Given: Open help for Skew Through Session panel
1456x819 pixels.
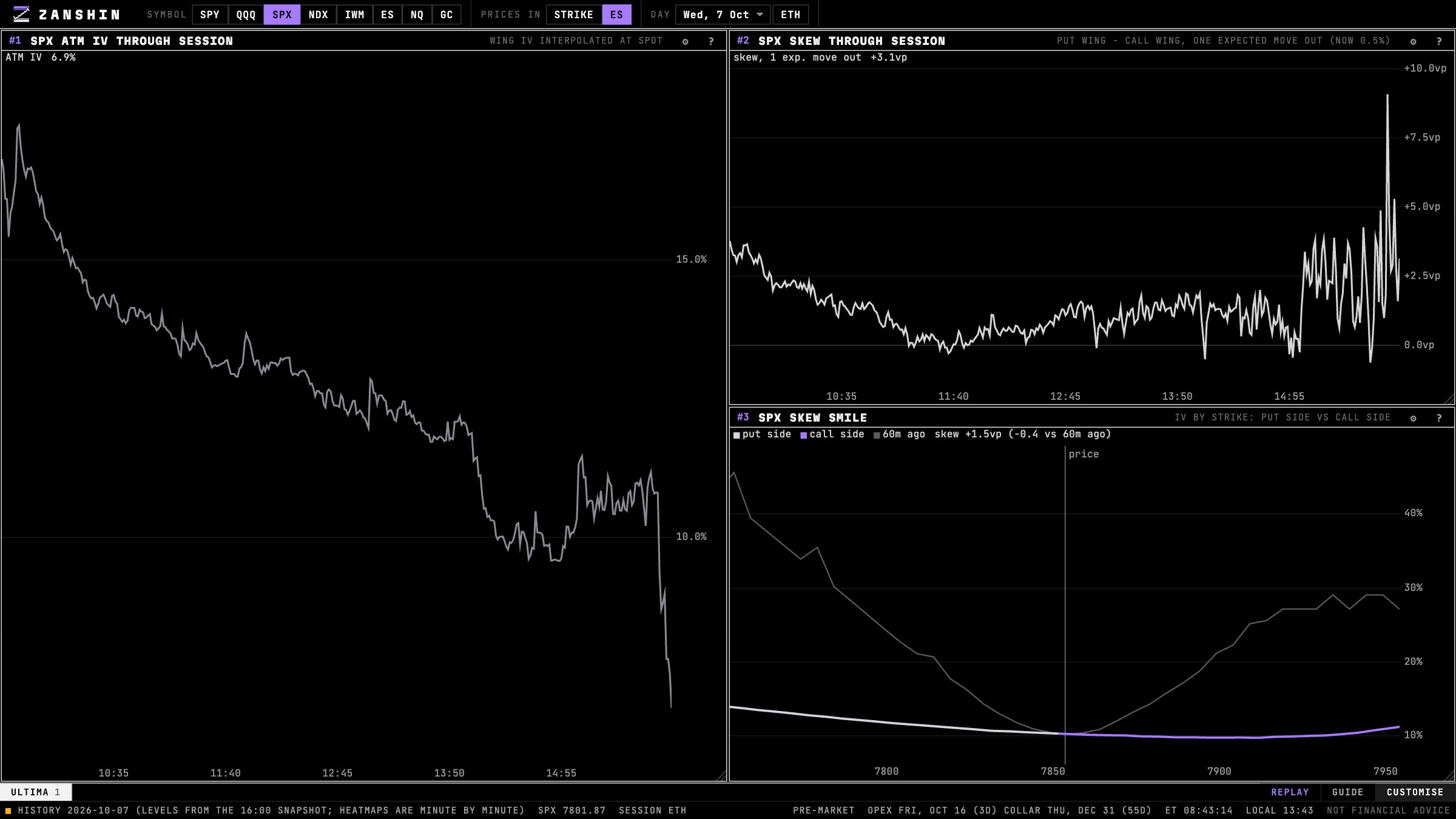Looking at the screenshot, I should tap(1439, 41).
